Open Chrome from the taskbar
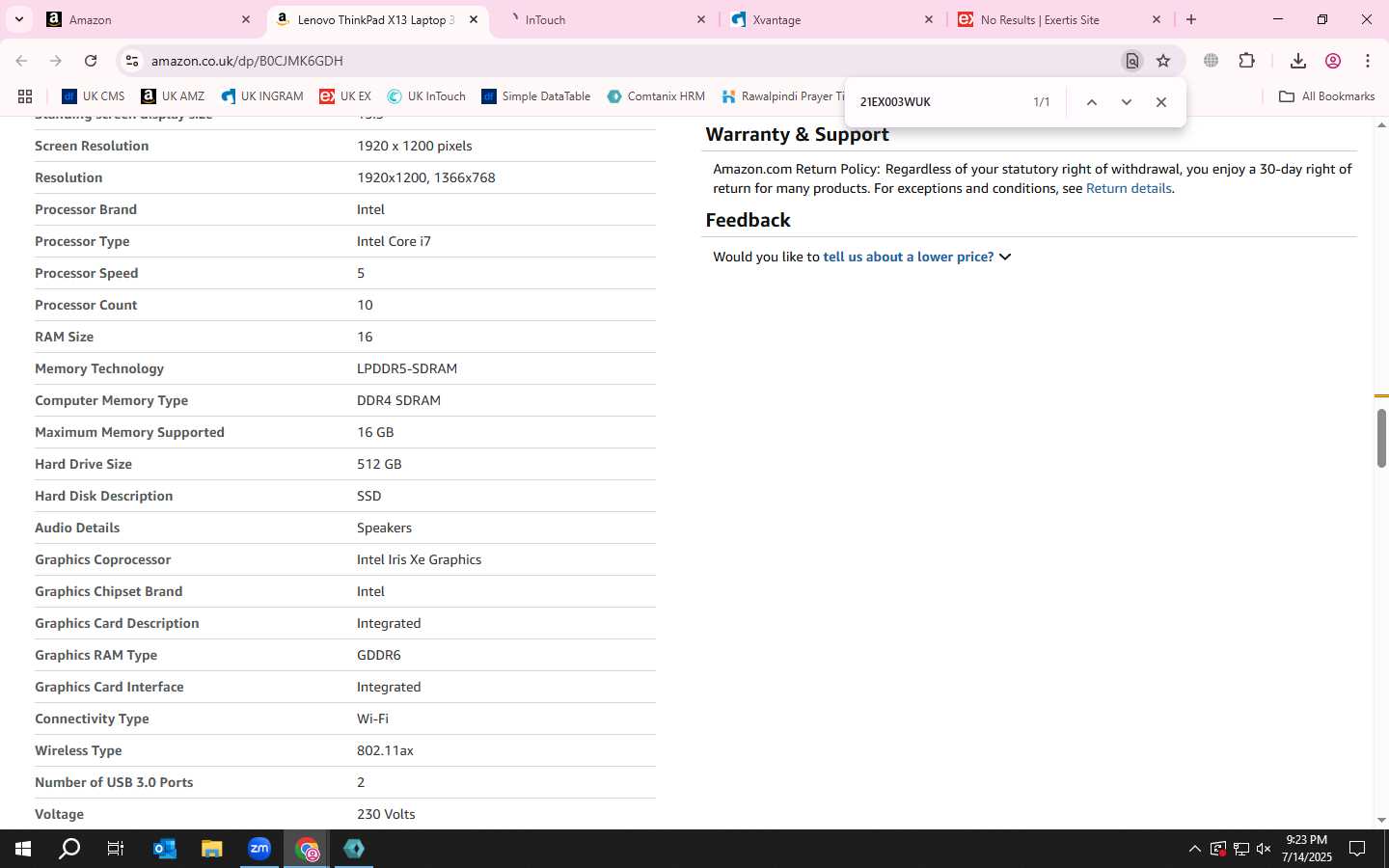Image resolution: width=1389 pixels, height=868 pixels. (x=307, y=849)
